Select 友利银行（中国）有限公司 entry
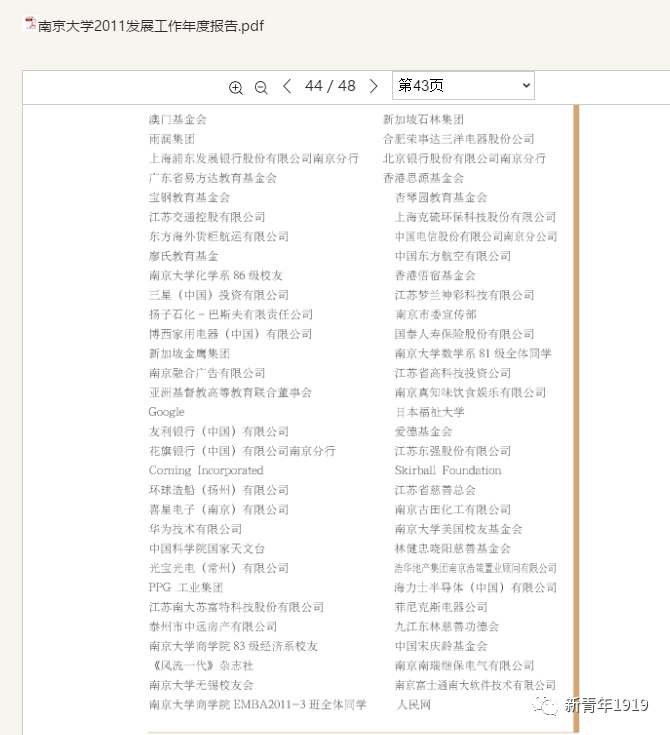 [218, 432]
